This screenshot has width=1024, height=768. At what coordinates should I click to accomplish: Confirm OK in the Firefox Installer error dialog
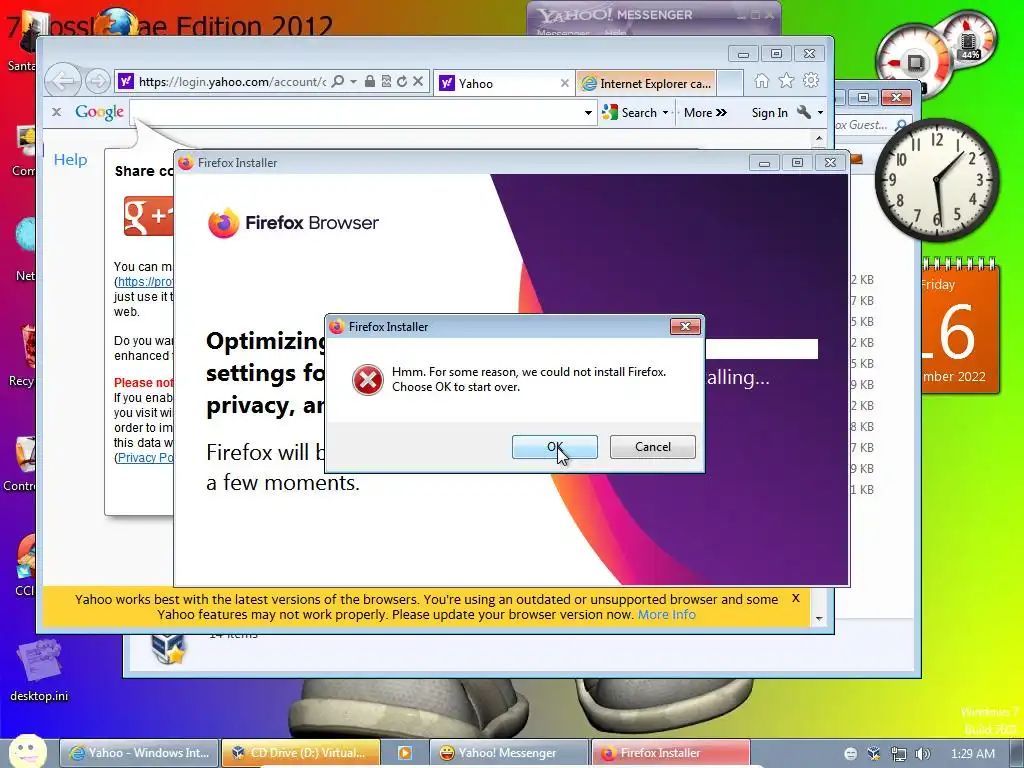[x=554, y=447]
